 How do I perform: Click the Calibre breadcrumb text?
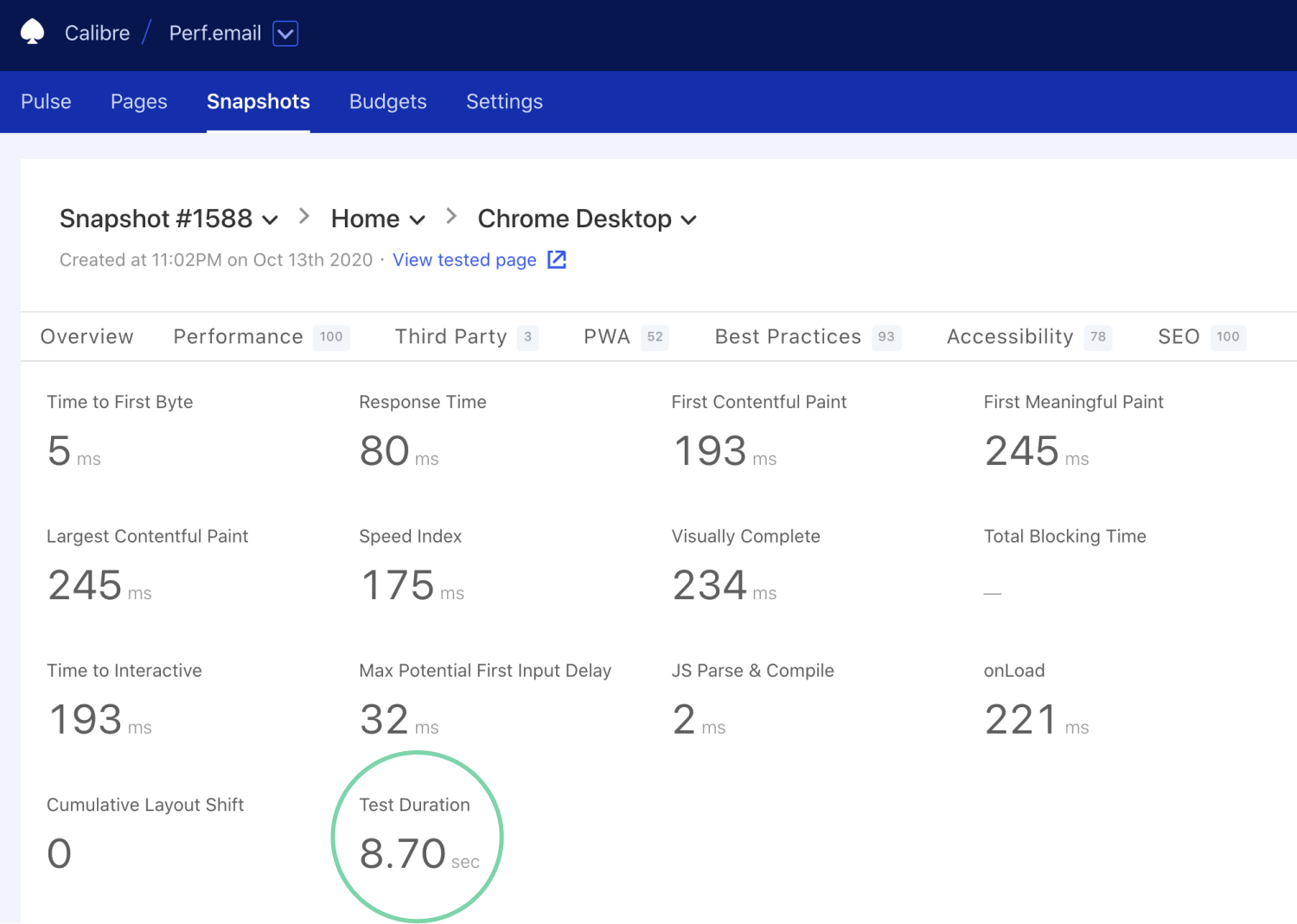point(97,34)
